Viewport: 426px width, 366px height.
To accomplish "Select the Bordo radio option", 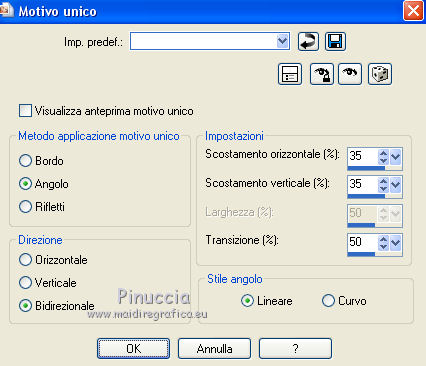I will 25,161.
